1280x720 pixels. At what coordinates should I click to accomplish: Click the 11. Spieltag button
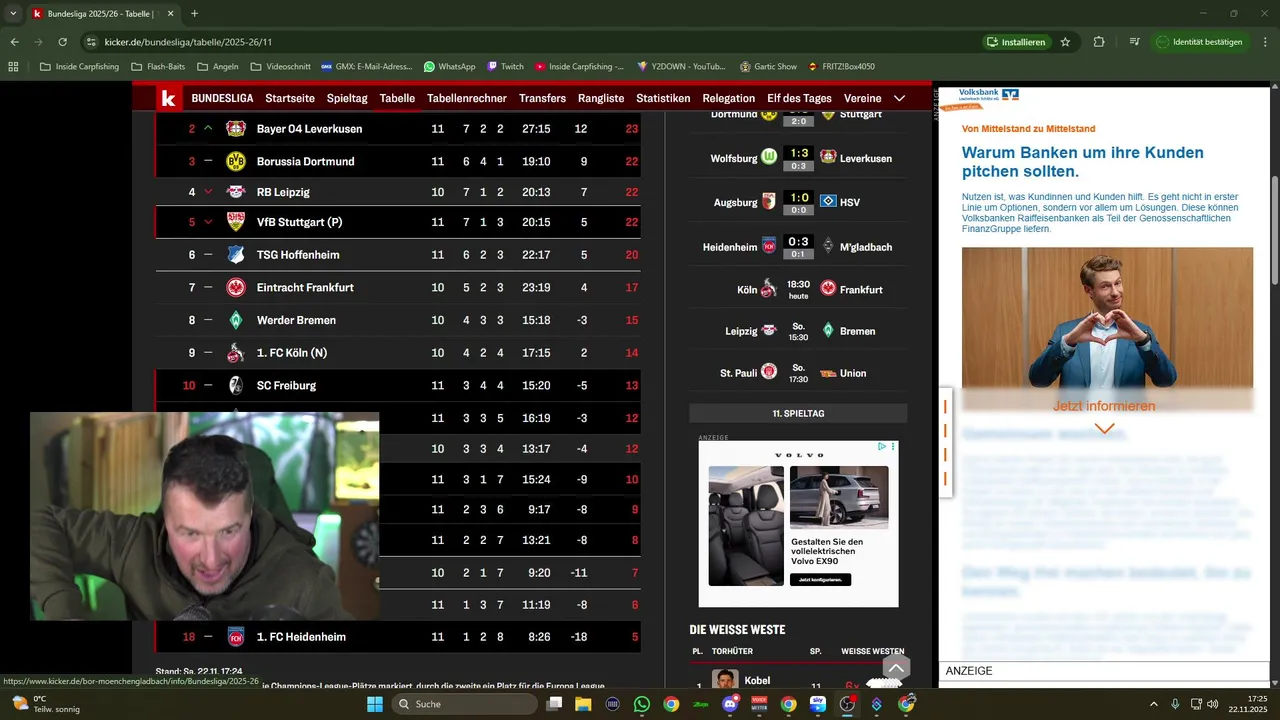tap(798, 413)
